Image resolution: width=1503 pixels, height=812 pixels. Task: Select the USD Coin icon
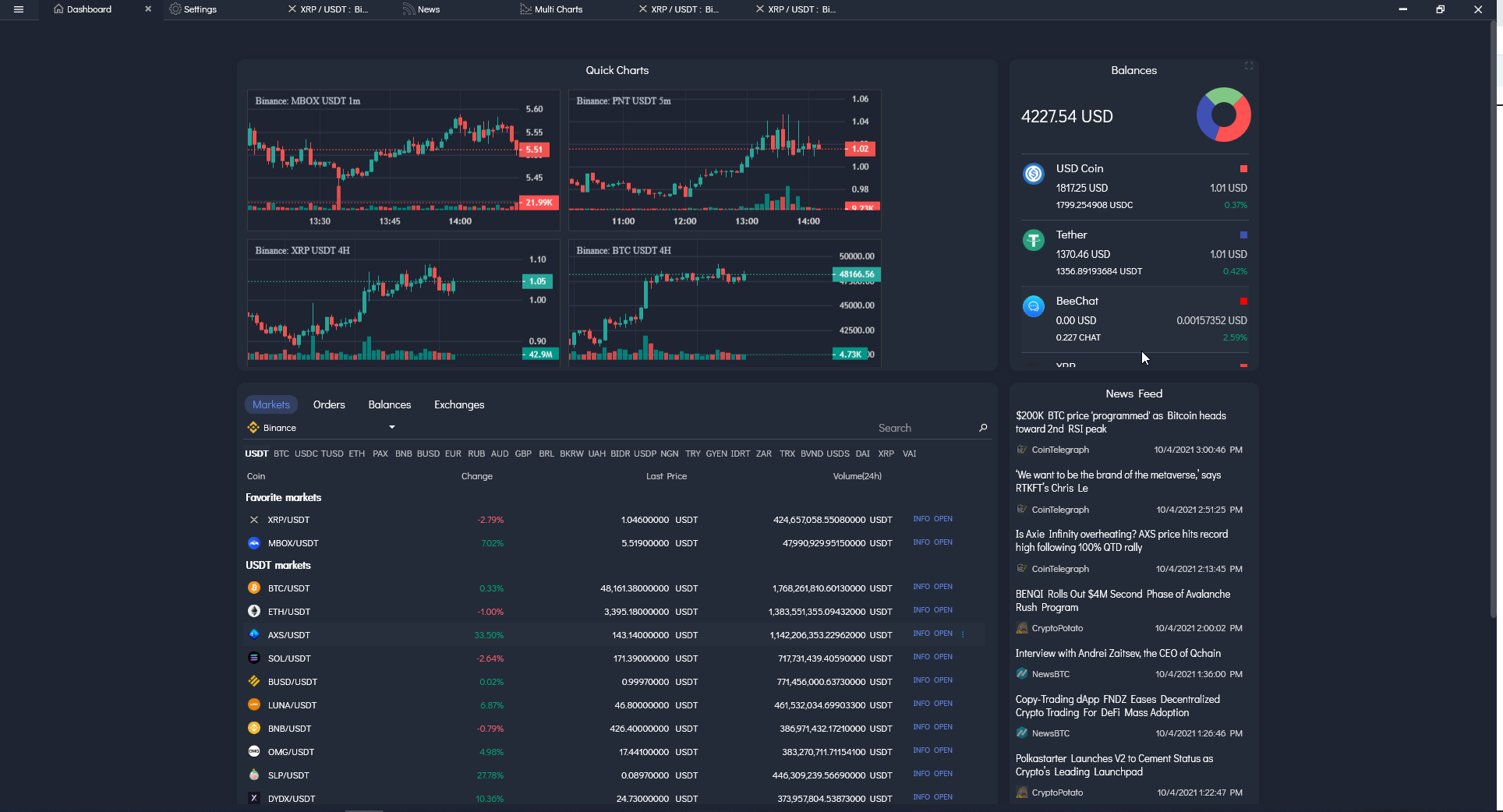[1034, 174]
